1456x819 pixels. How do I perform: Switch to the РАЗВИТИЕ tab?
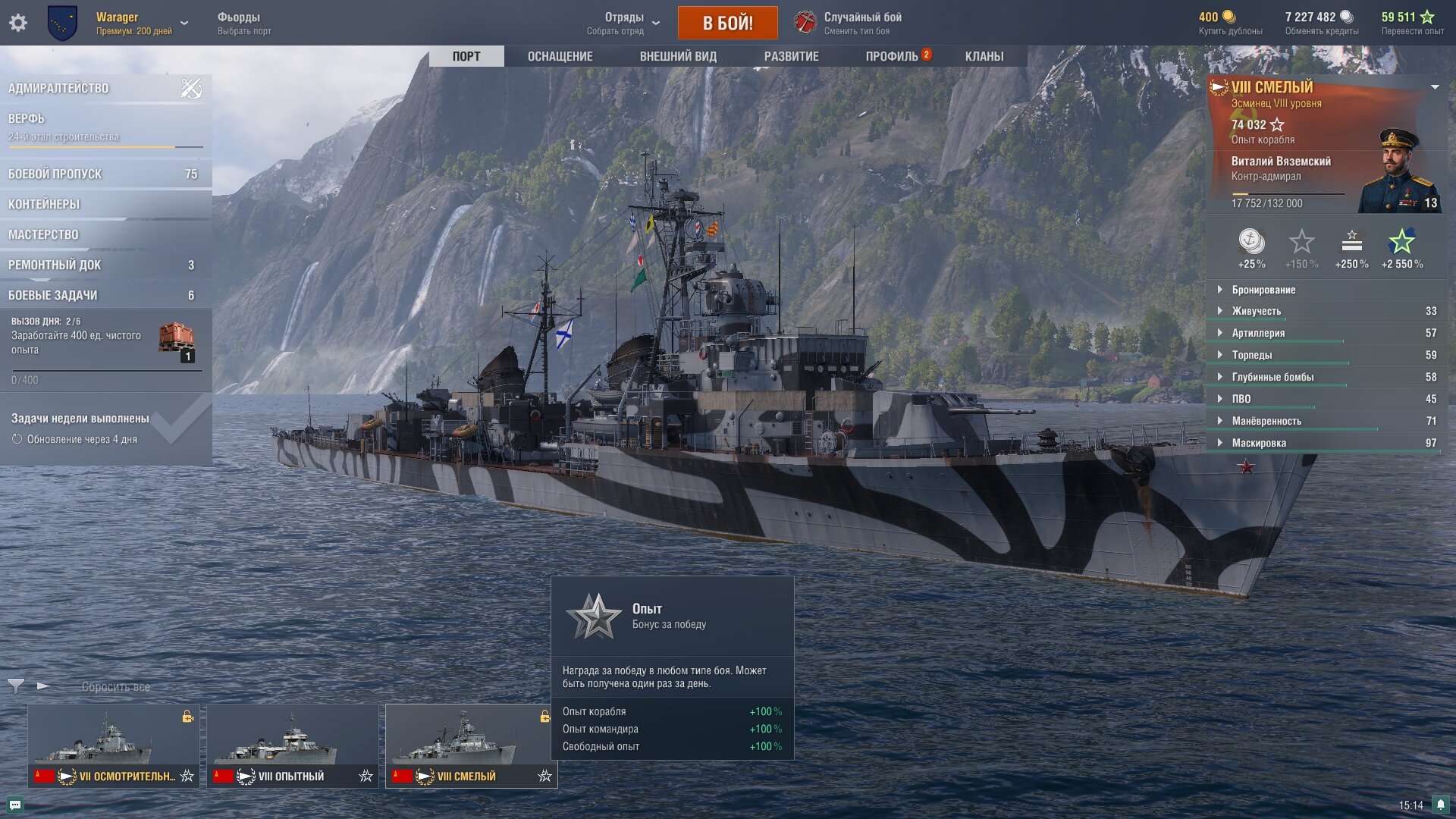click(791, 56)
